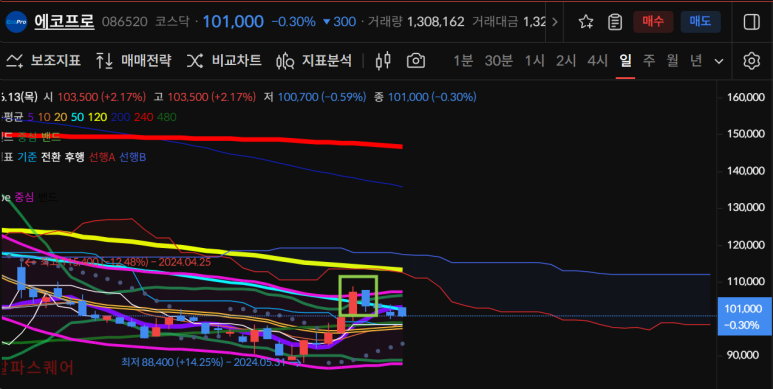Click the 160,000 price axis label

coord(746,97)
